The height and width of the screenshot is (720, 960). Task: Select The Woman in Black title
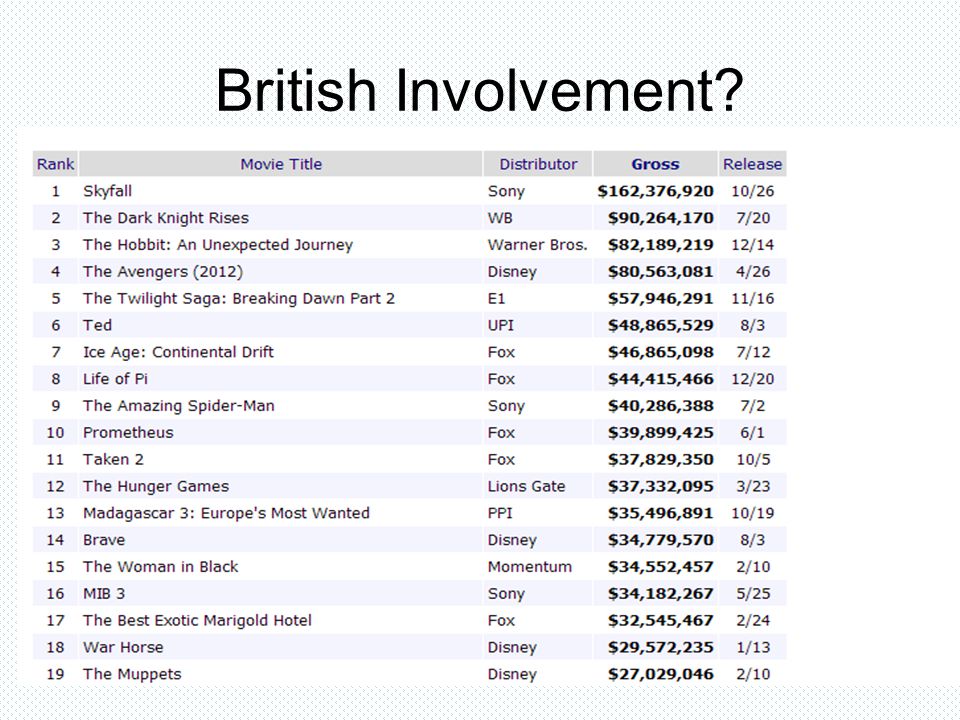pyautogui.click(x=160, y=567)
